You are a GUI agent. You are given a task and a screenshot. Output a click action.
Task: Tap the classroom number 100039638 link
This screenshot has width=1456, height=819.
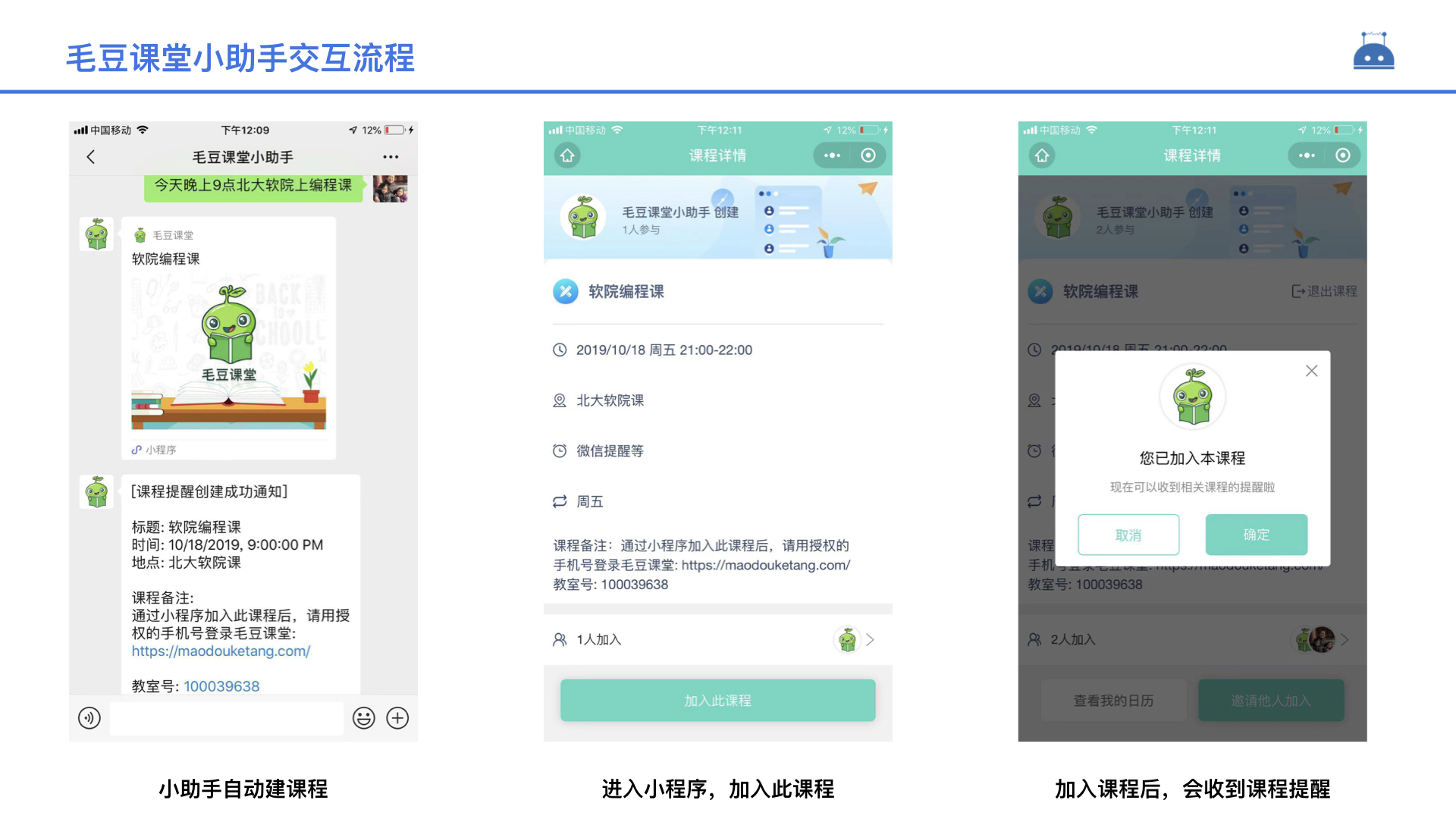[221, 686]
